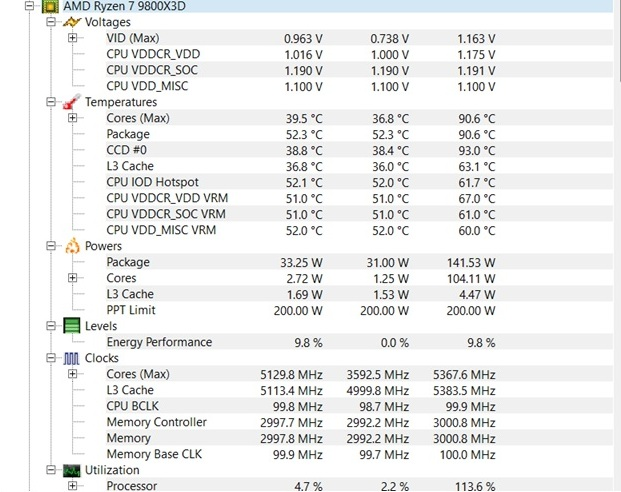
Task: Select the PPT Limit row label
Action: (131, 310)
